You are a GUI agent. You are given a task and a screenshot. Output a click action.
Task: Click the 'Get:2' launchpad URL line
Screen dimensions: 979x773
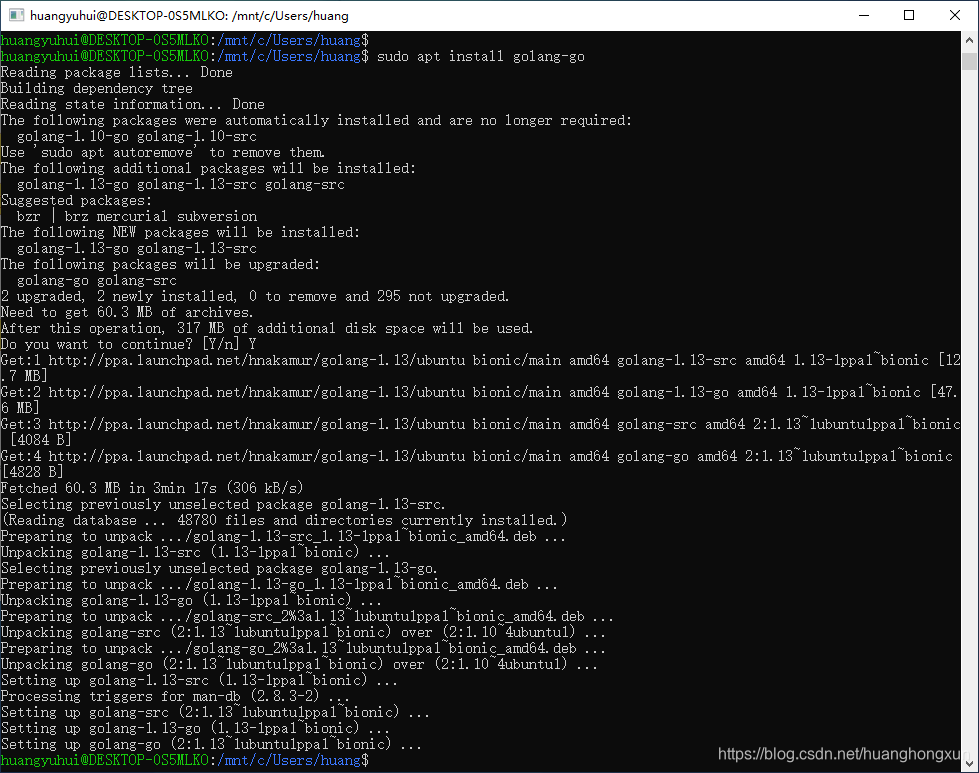point(479,400)
